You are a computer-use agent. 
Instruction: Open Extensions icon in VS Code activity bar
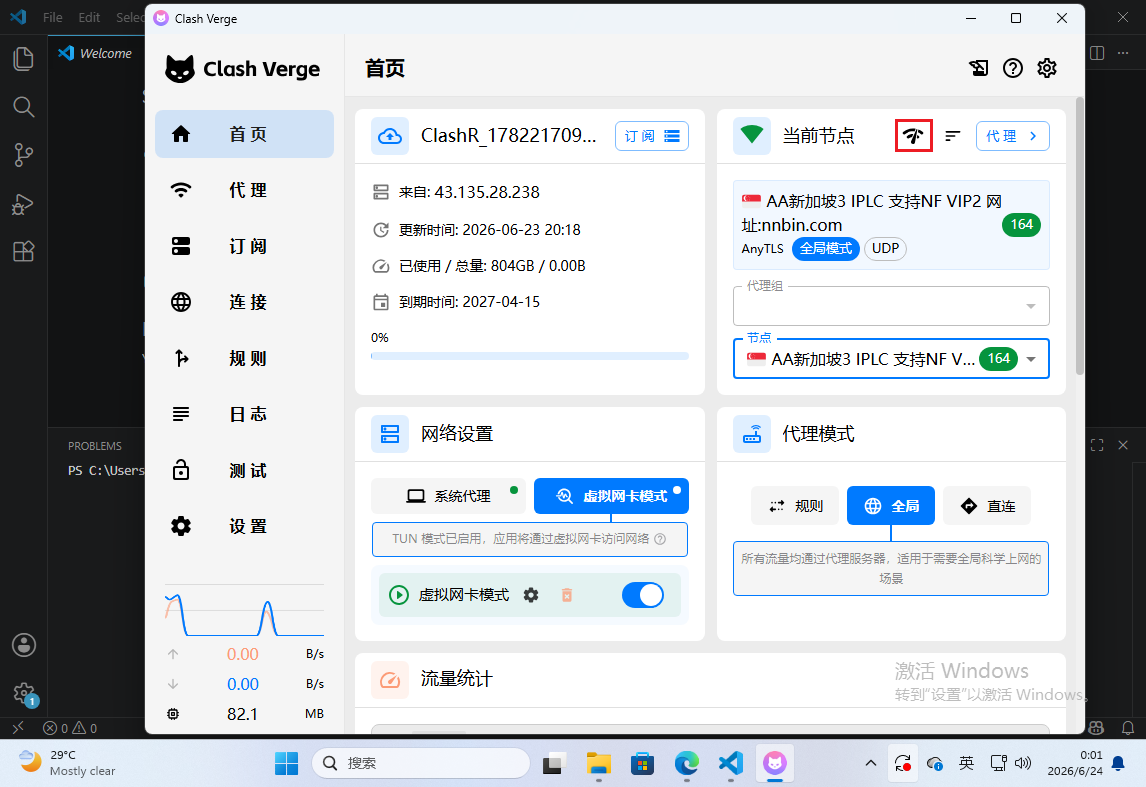[23, 251]
